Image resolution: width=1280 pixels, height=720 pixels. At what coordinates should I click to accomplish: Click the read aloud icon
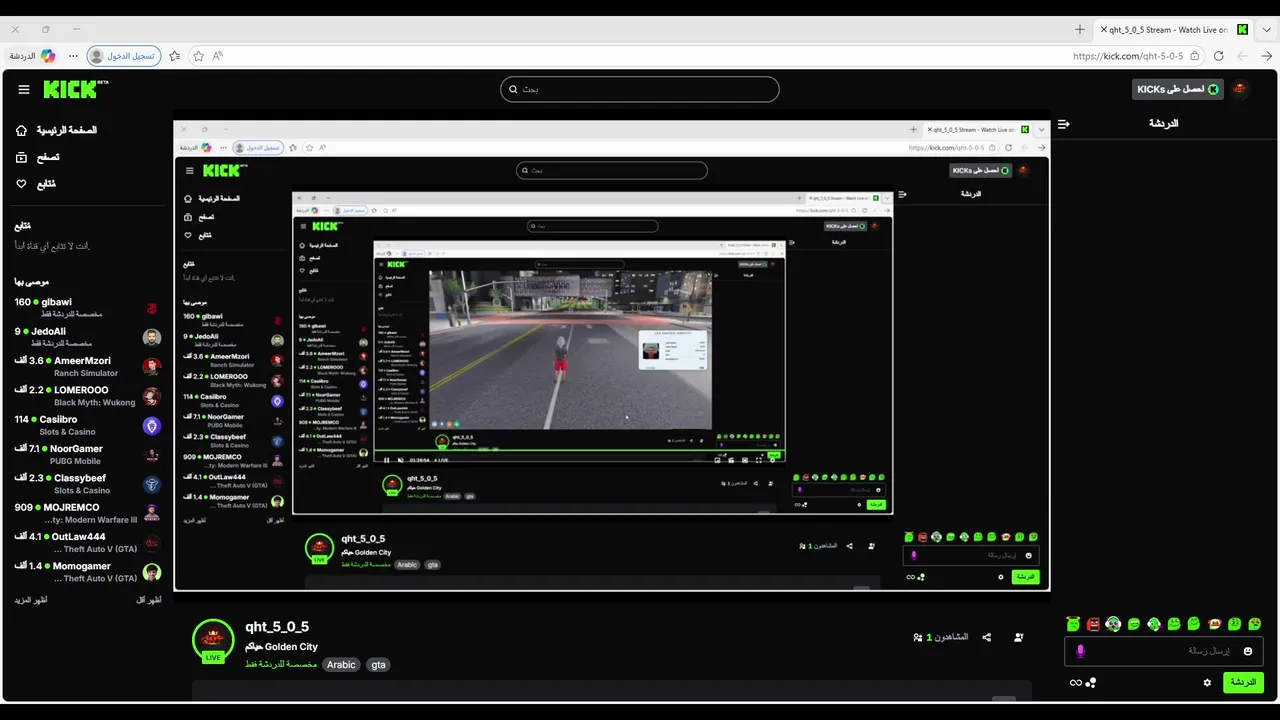pos(217,56)
